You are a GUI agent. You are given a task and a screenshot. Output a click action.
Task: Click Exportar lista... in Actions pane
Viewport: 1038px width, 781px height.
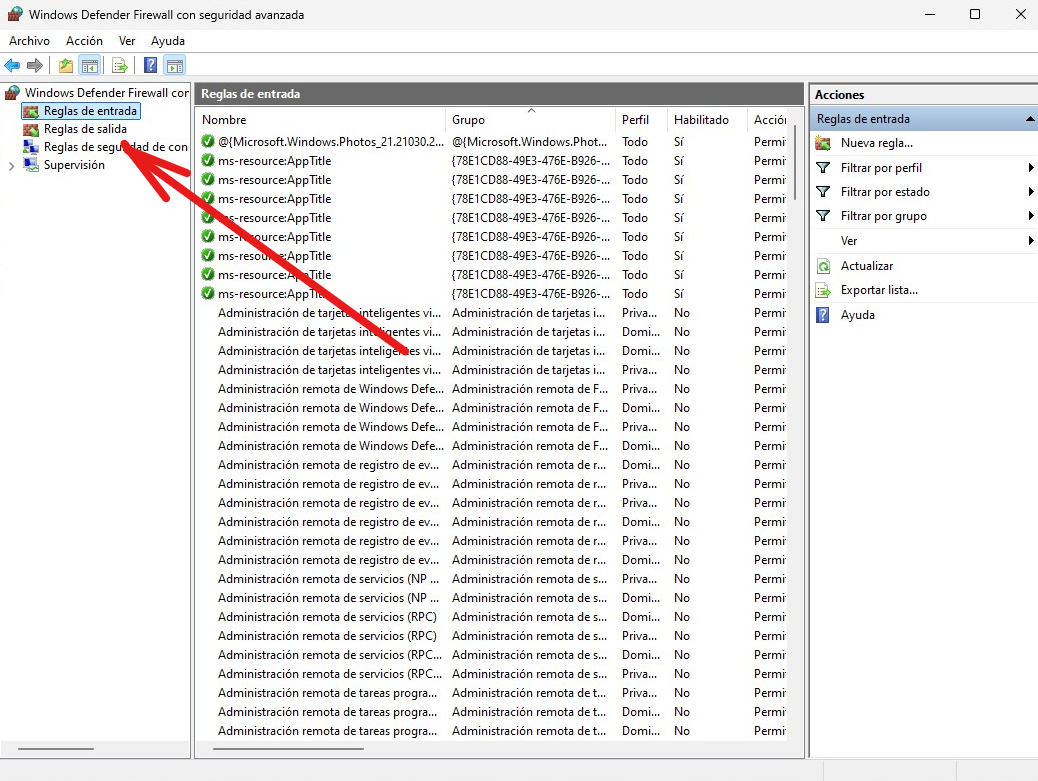tap(879, 290)
